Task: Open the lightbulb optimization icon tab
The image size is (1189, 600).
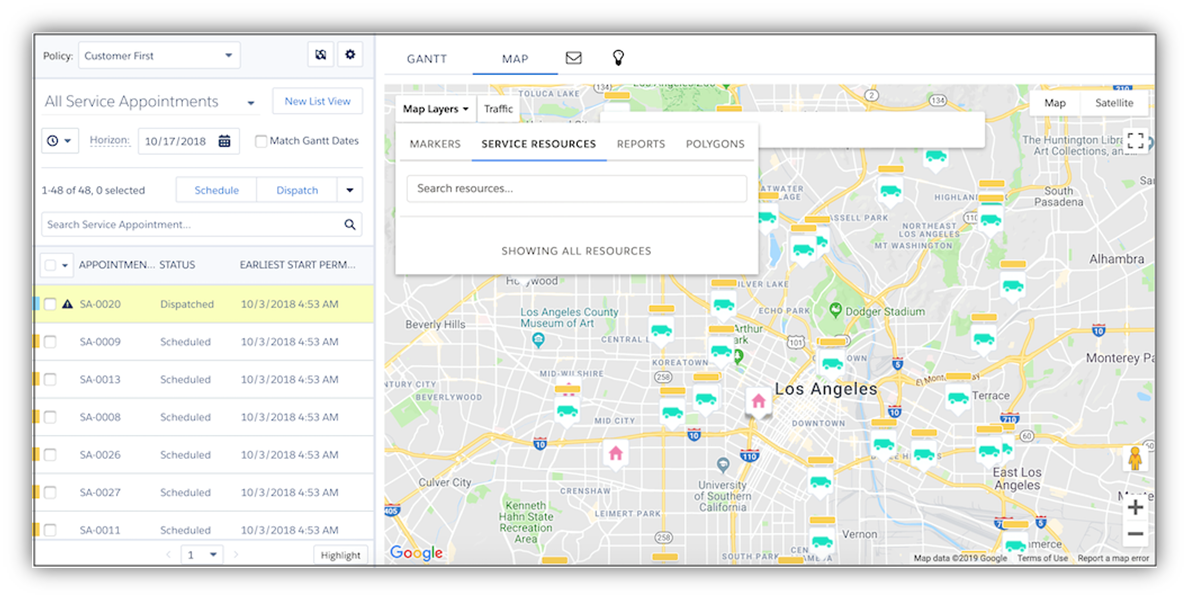Action: (618, 58)
